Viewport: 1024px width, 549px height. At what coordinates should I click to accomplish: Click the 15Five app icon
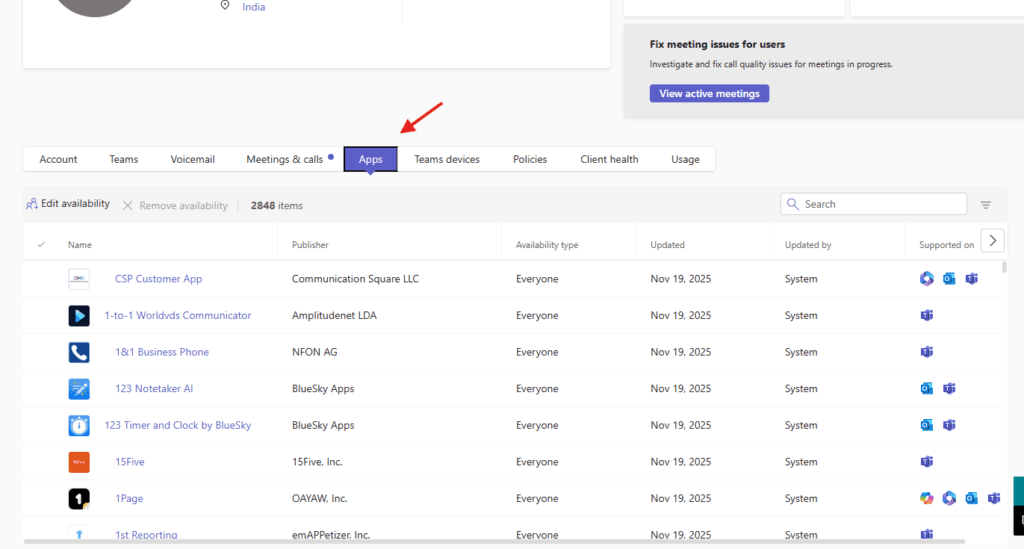(x=79, y=462)
